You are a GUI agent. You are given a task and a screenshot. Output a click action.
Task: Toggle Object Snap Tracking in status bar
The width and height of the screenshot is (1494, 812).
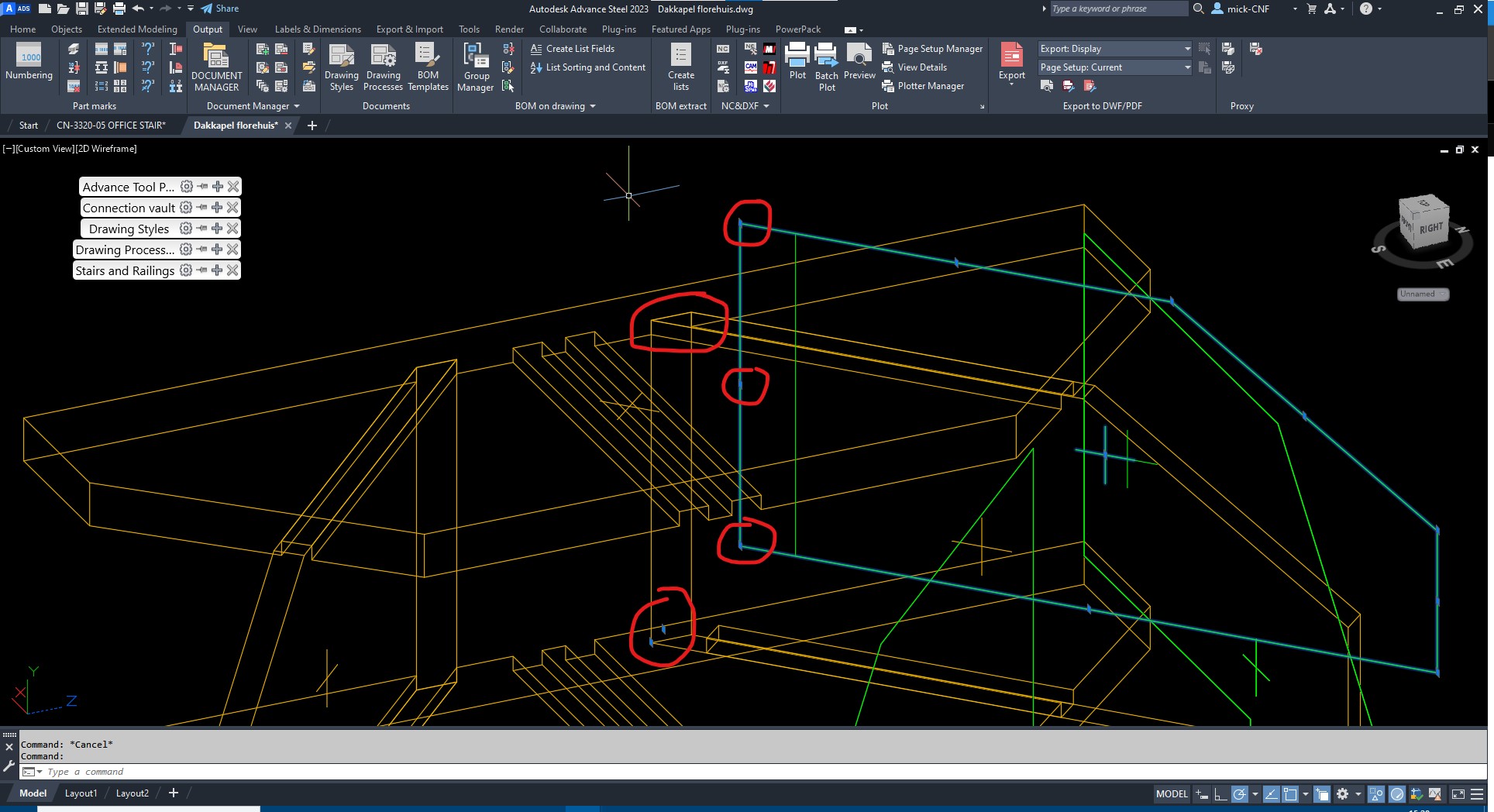coord(1272,794)
